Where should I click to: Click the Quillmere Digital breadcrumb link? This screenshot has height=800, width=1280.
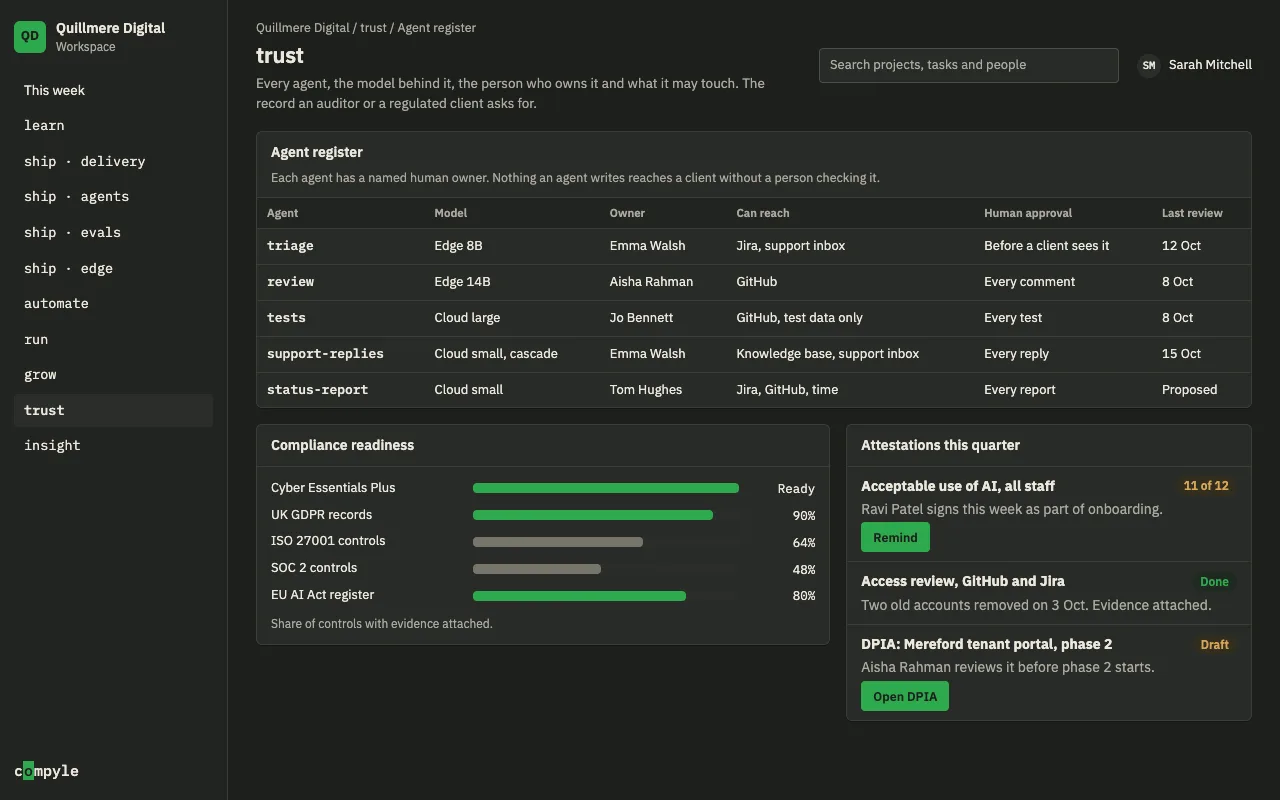(303, 28)
